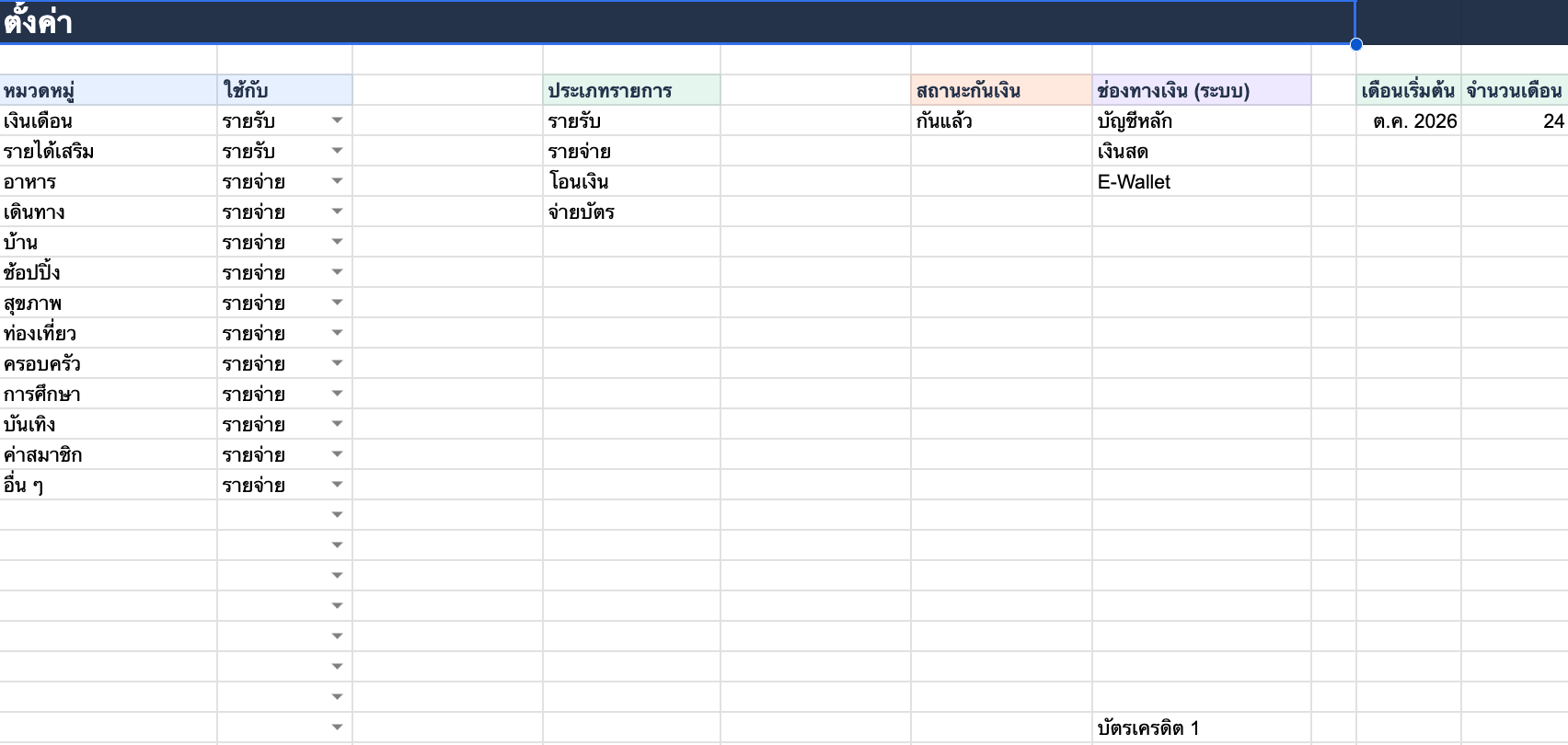Viewport: 1568px width, 745px height.
Task: Click ช่องทางเงิน (ระบบ) header cell
Action: tap(1202, 90)
